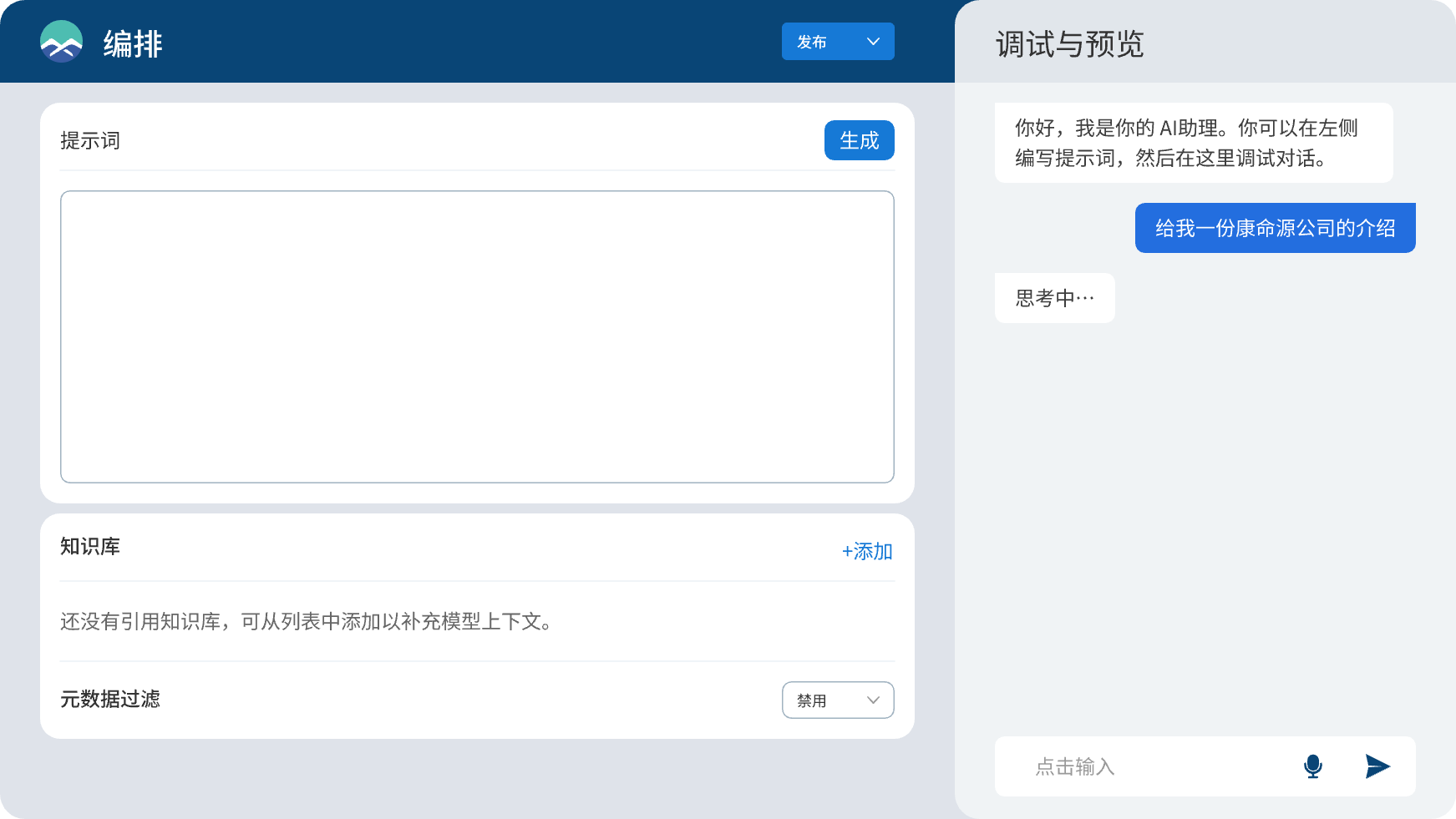Expand the 发布 button chevron arrow
This screenshot has height=819, width=1456.
(873, 42)
